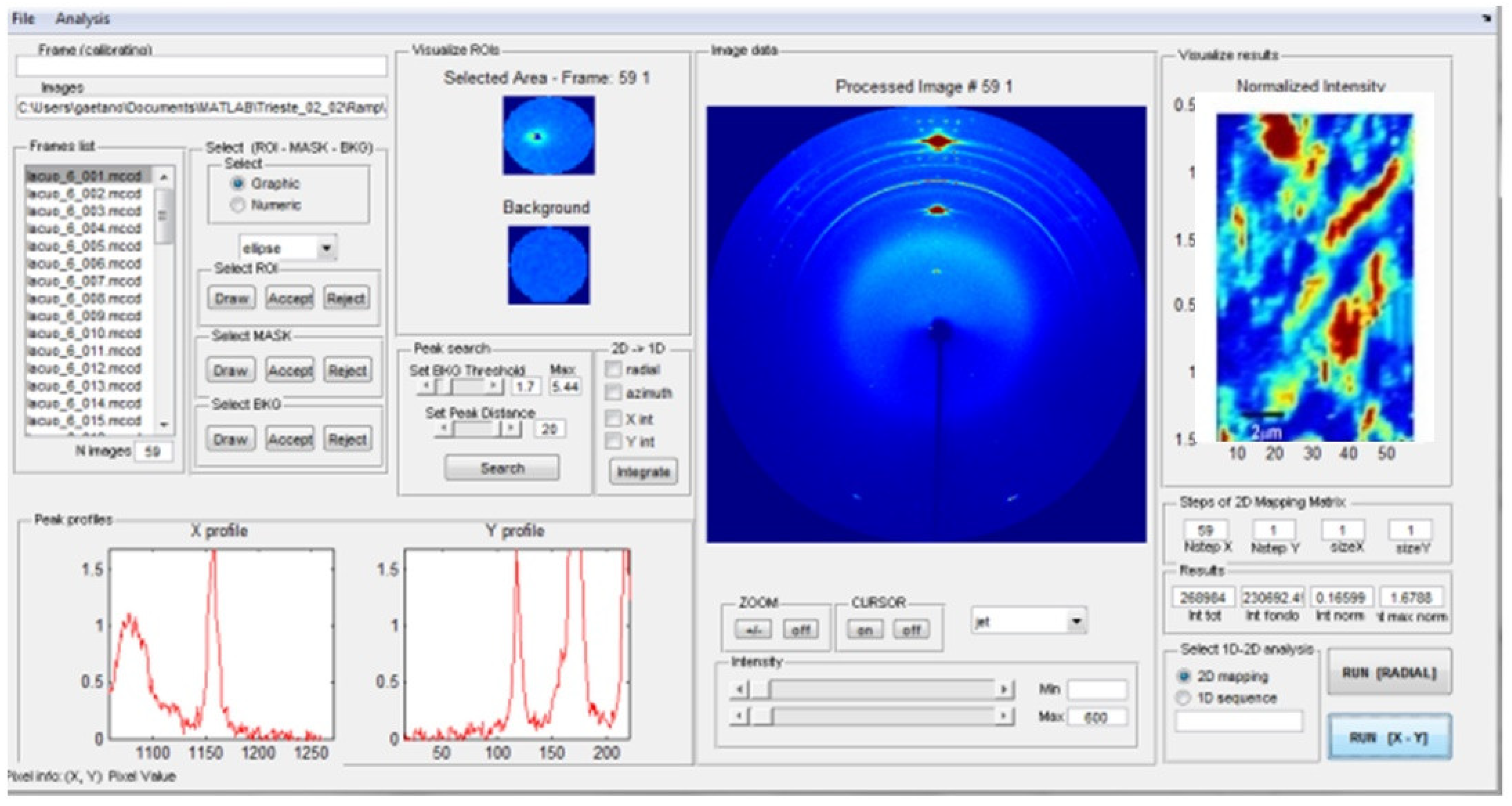Click the Selected Area thumbnail image
The height and width of the screenshot is (806, 1512).
549,136
